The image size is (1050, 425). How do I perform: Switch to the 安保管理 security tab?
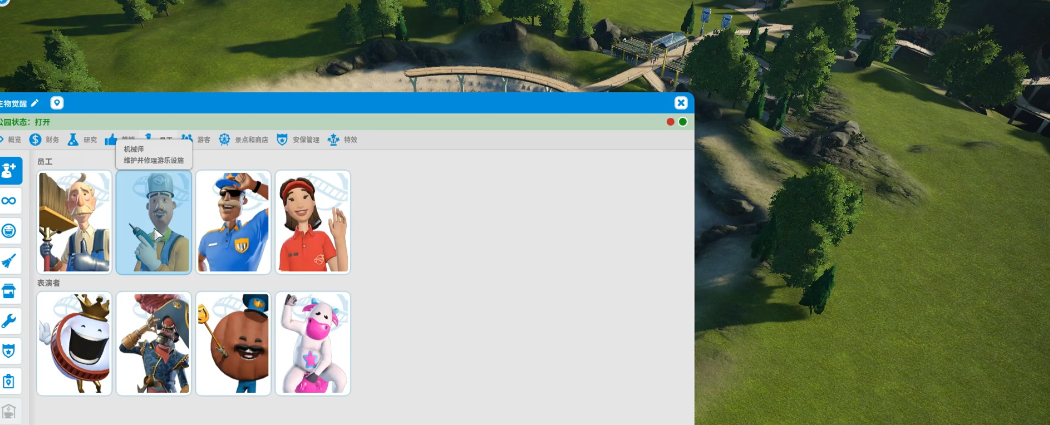tap(298, 139)
